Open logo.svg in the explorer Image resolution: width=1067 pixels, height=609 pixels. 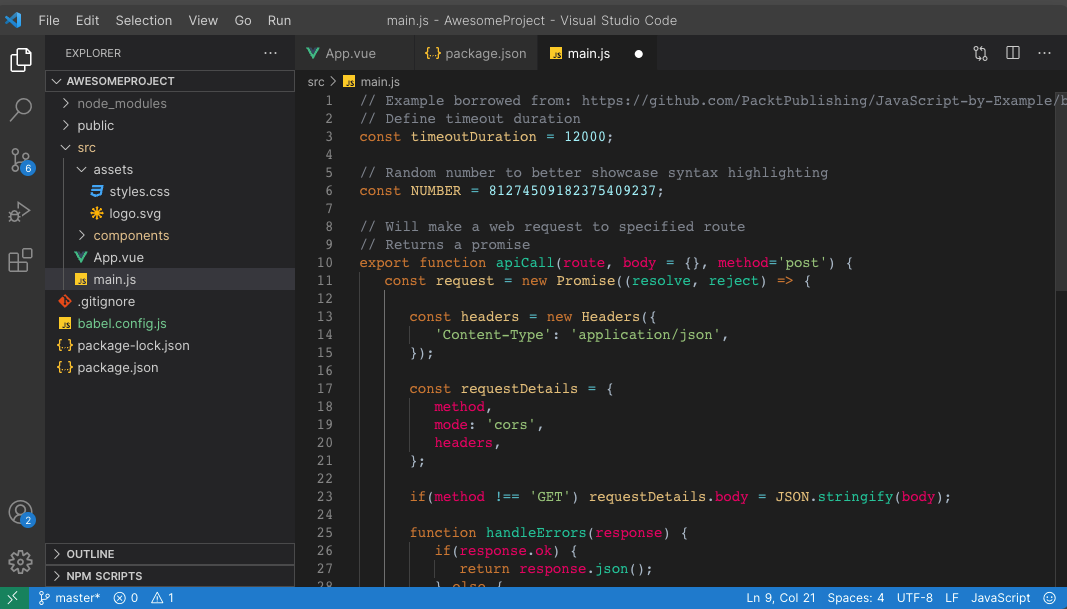coord(170,213)
